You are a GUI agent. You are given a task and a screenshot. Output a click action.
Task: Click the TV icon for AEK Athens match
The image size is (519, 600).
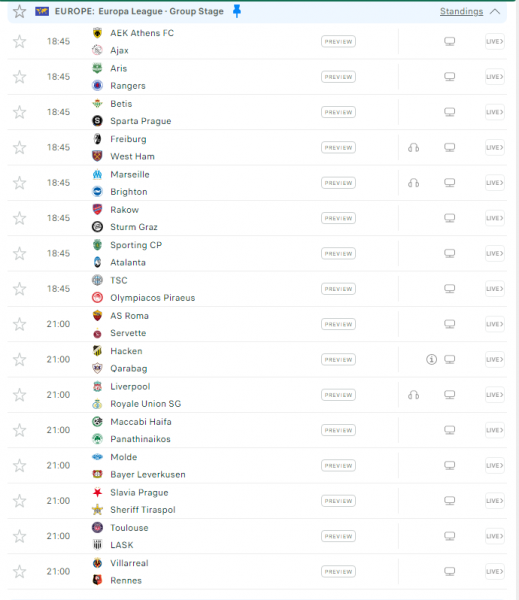point(449,41)
